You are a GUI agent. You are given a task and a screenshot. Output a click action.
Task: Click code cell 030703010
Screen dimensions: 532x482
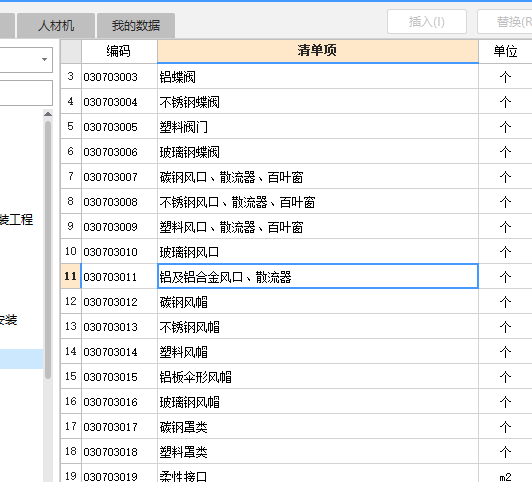click(119, 252)
